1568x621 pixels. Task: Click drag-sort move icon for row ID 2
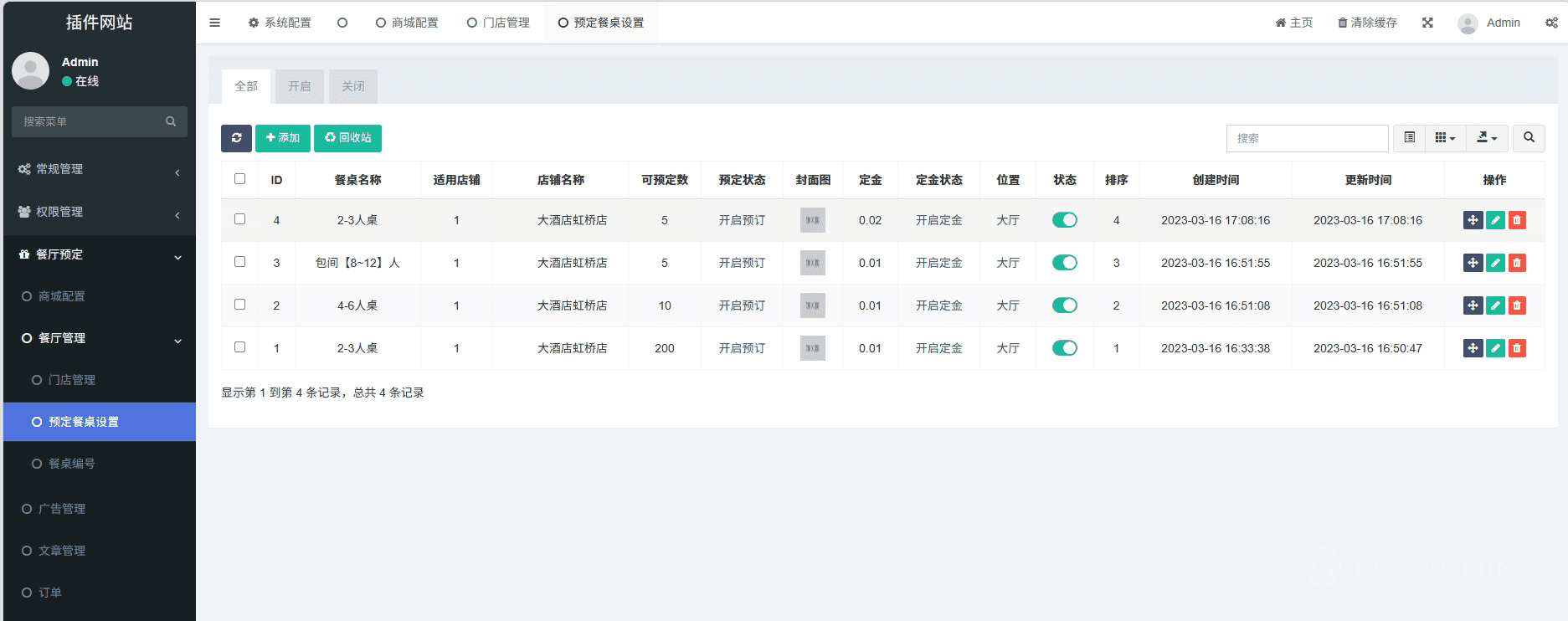(1473, 305)
